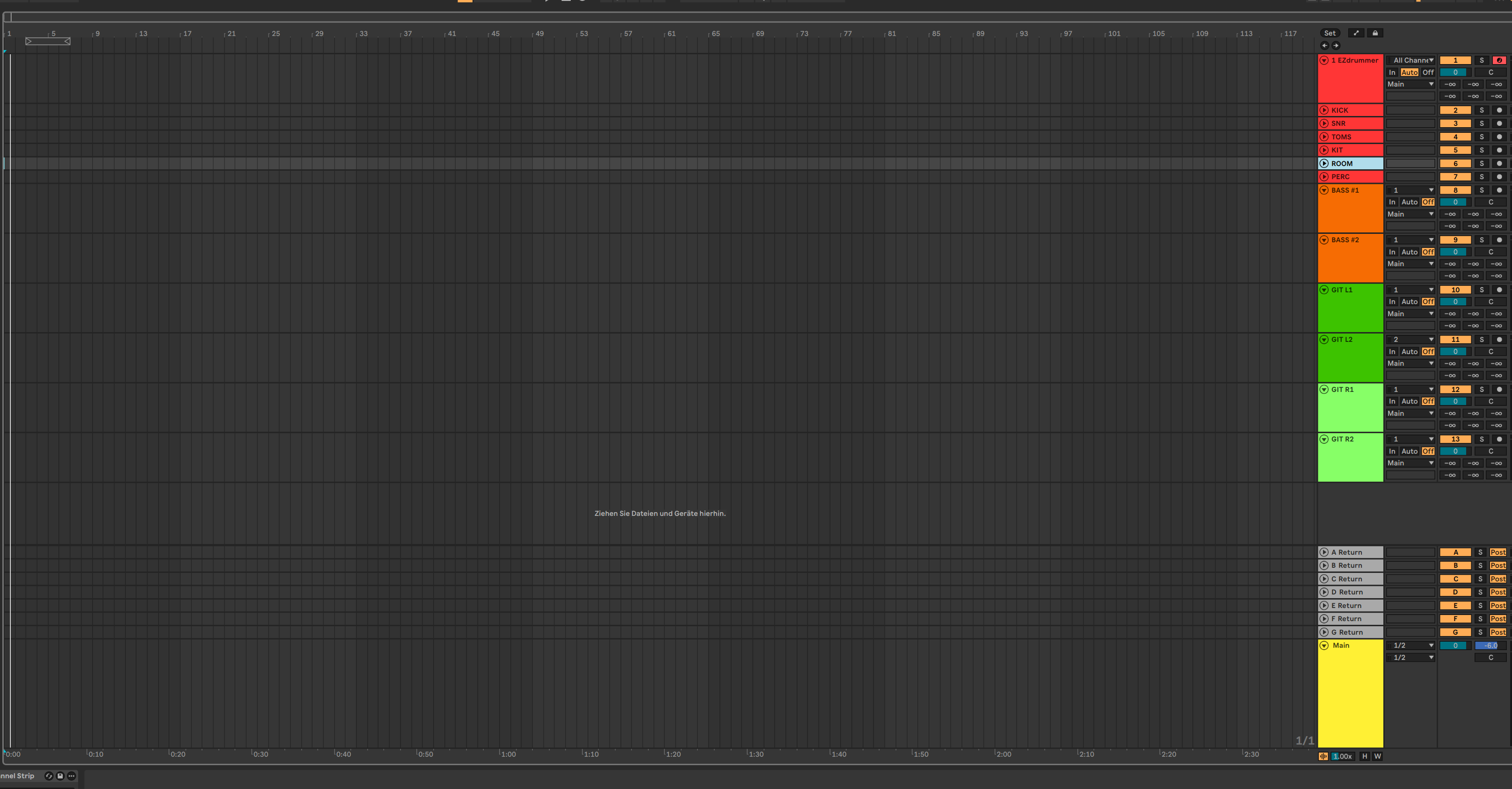Deactivate the GIT L1 track activator
The height and width of the screenshot is (789, 1512).
[1455, 290]
